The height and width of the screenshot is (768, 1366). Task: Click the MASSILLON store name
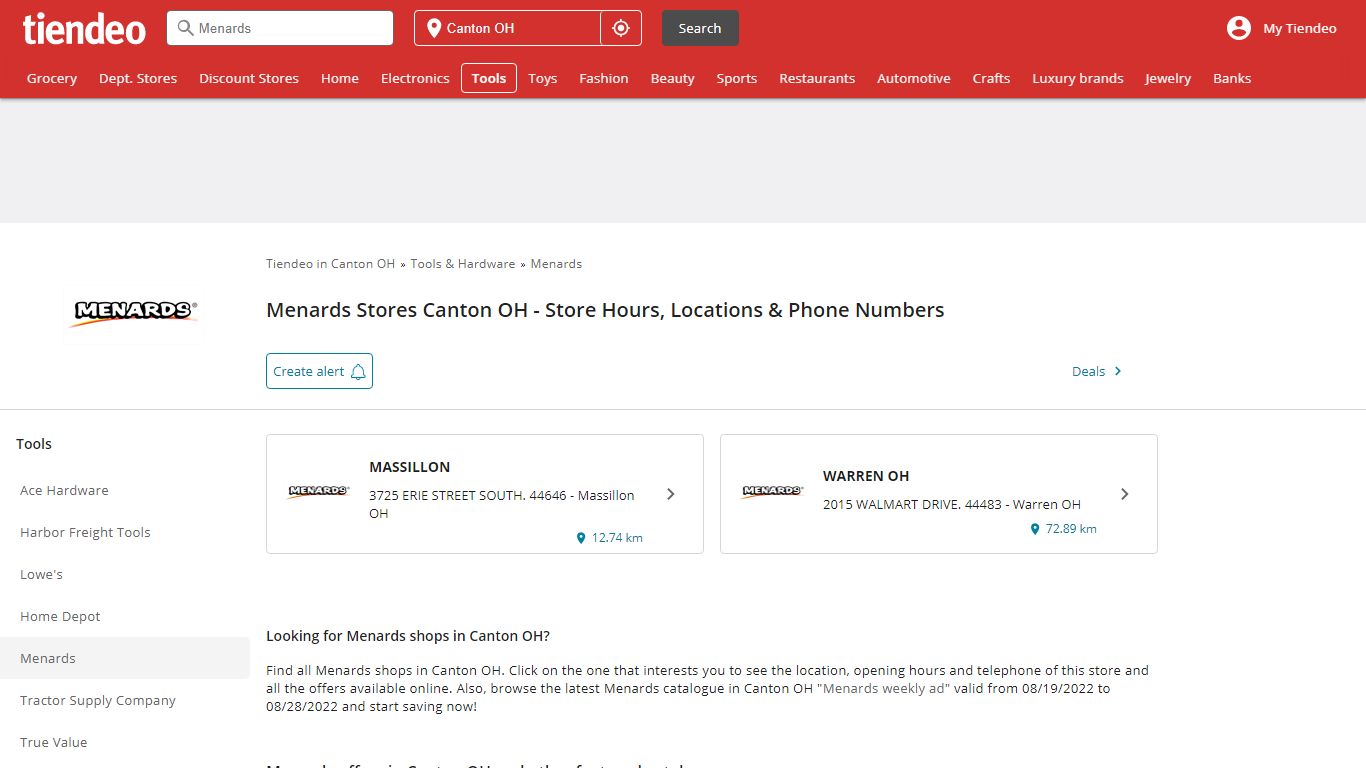pos(410,467)
